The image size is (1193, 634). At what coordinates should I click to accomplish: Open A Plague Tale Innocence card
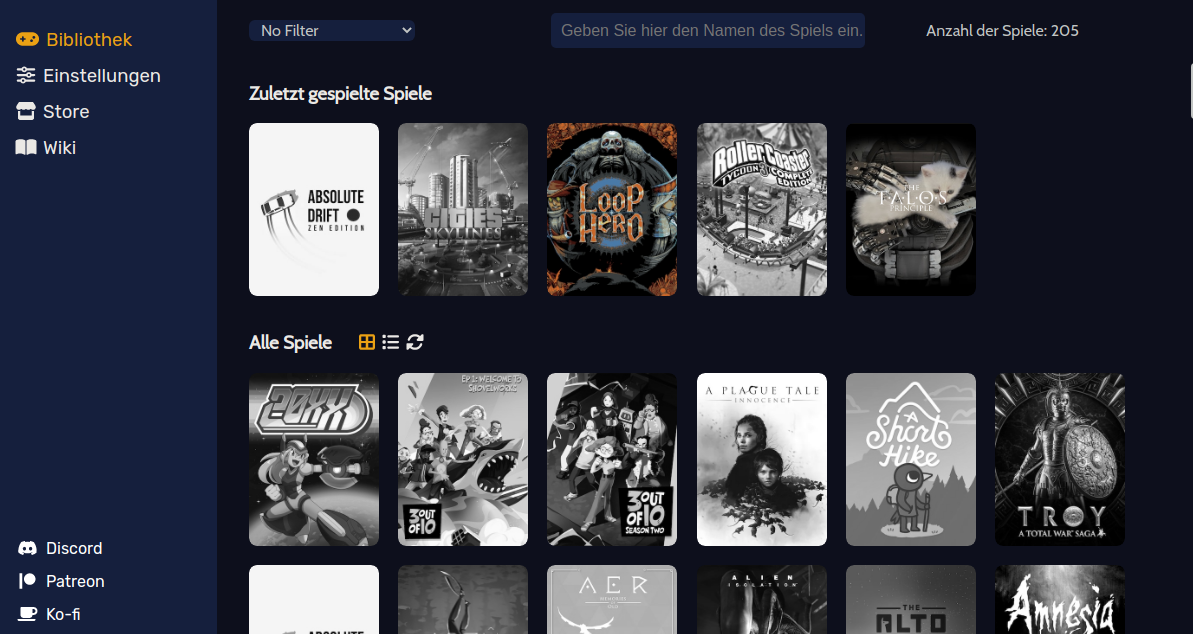click(x=762, y=459)
